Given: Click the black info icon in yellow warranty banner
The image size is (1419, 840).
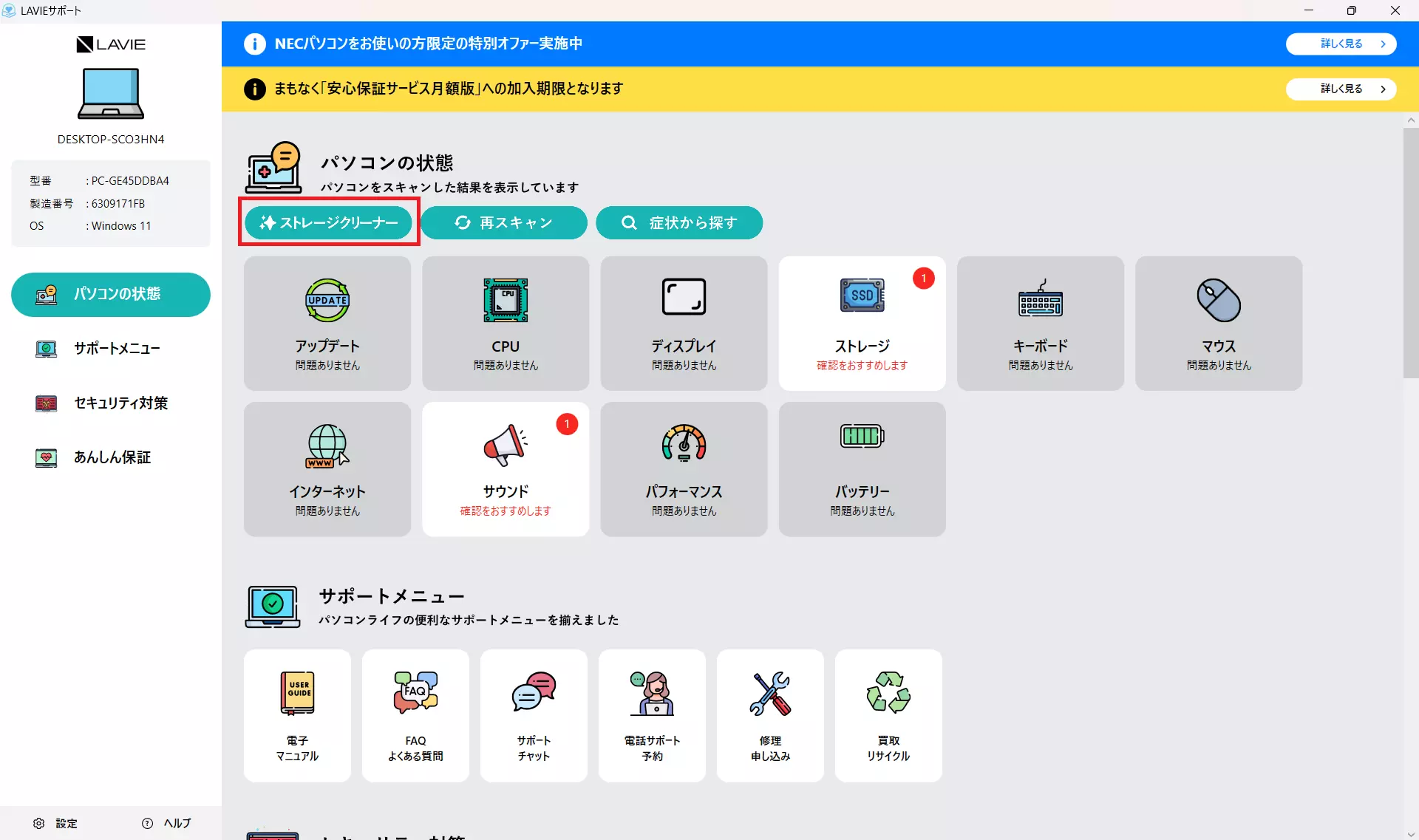Looking at the screenshot, I should click(x=255, y=89).
